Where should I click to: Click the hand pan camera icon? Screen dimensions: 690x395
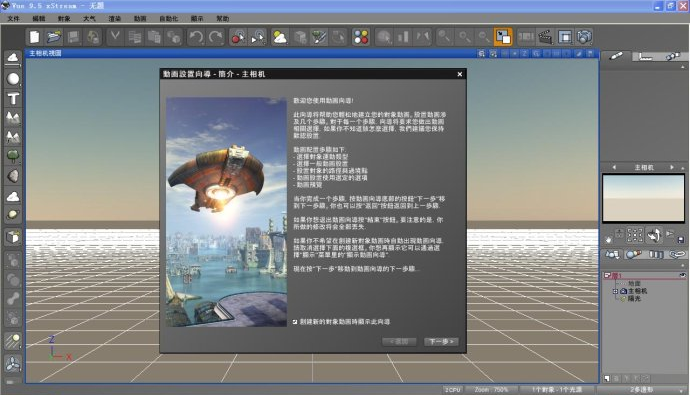click(x=609, y=240)
